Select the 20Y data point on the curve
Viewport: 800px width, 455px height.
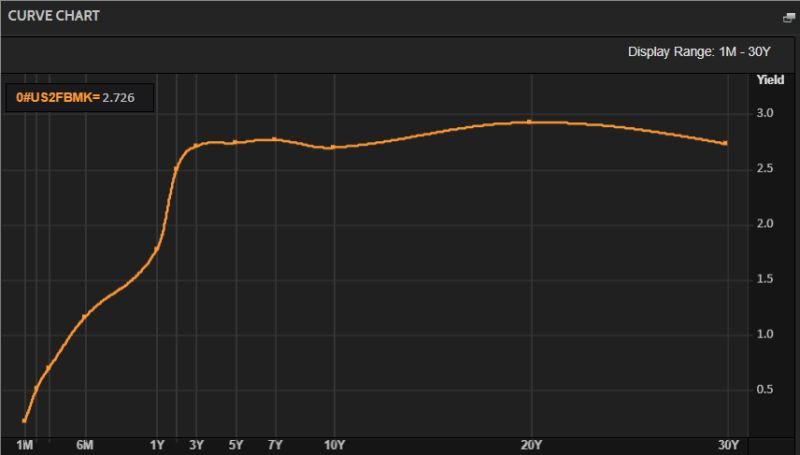[530, 122]
